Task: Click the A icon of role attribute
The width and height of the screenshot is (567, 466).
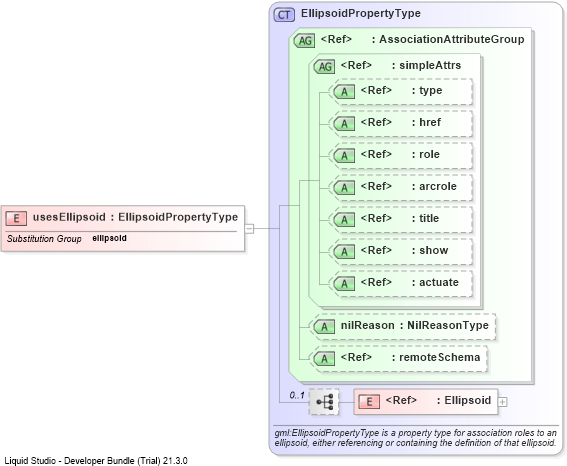Action: tap(344, 155)
